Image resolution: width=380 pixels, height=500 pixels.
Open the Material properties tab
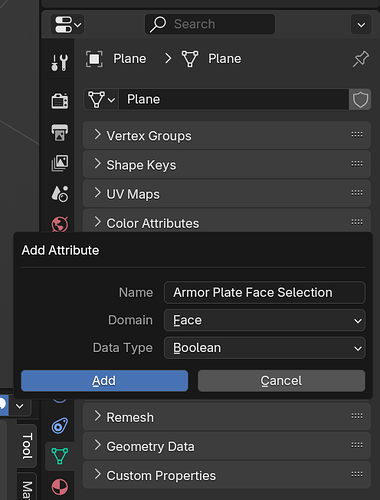(x=60, y=487)
